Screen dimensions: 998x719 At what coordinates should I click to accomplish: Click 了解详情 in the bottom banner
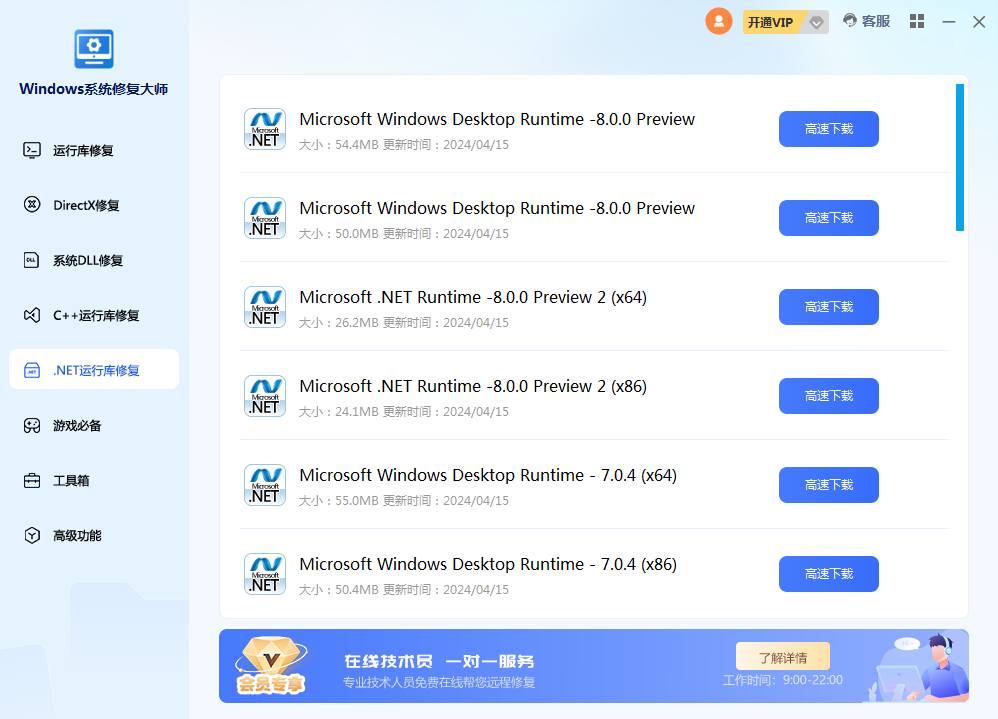coord(782,657)
